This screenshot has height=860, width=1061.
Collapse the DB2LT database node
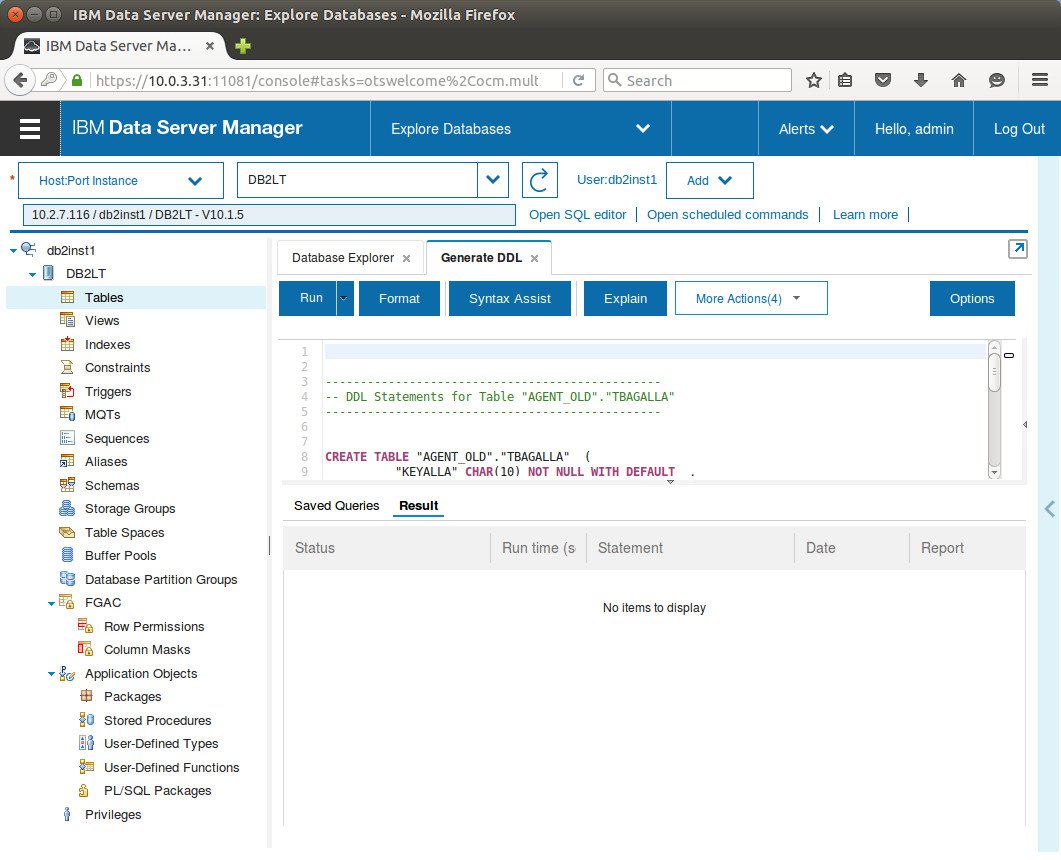pyautogui.click(x=32, y=275)
